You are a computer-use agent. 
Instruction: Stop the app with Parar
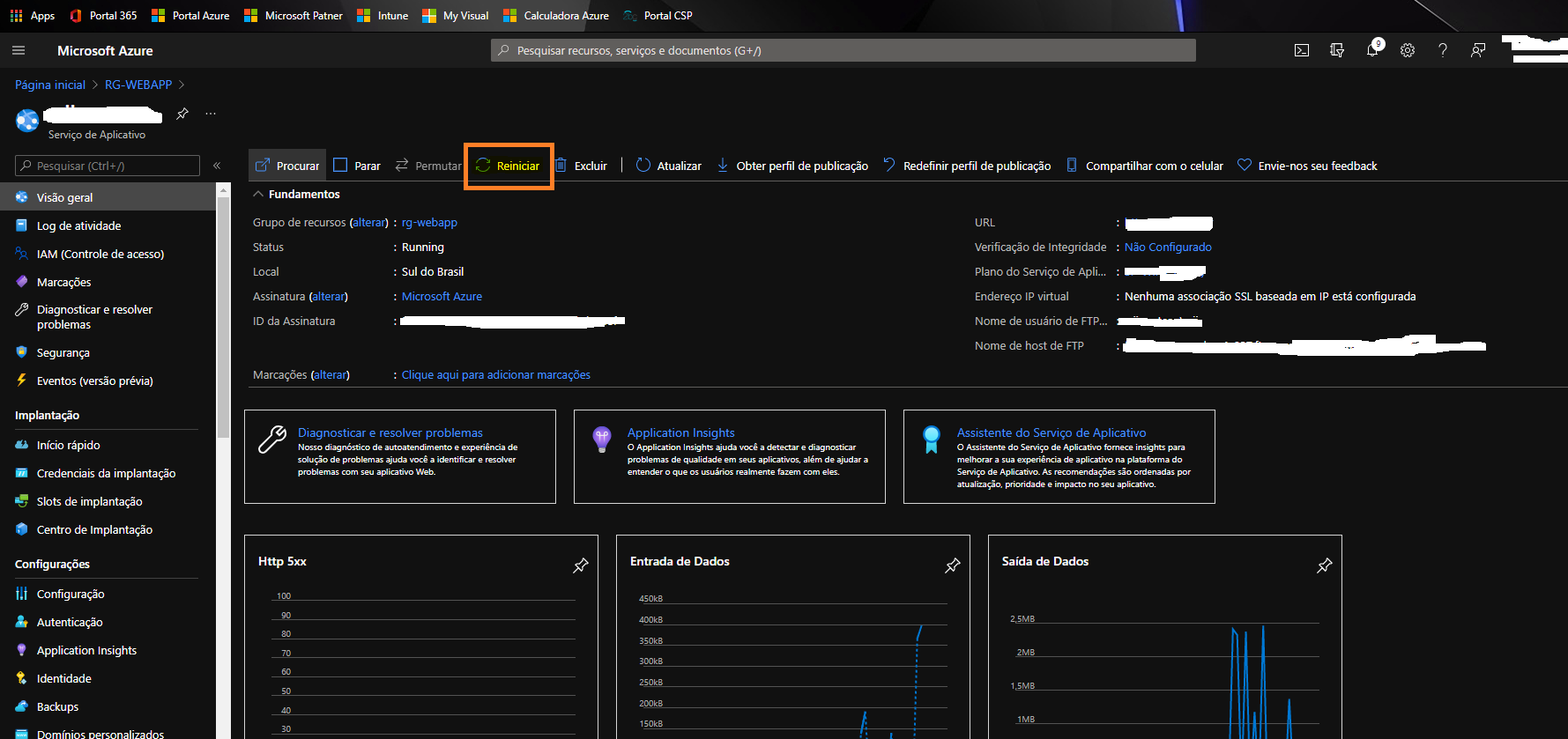click(x=357, y=166)
